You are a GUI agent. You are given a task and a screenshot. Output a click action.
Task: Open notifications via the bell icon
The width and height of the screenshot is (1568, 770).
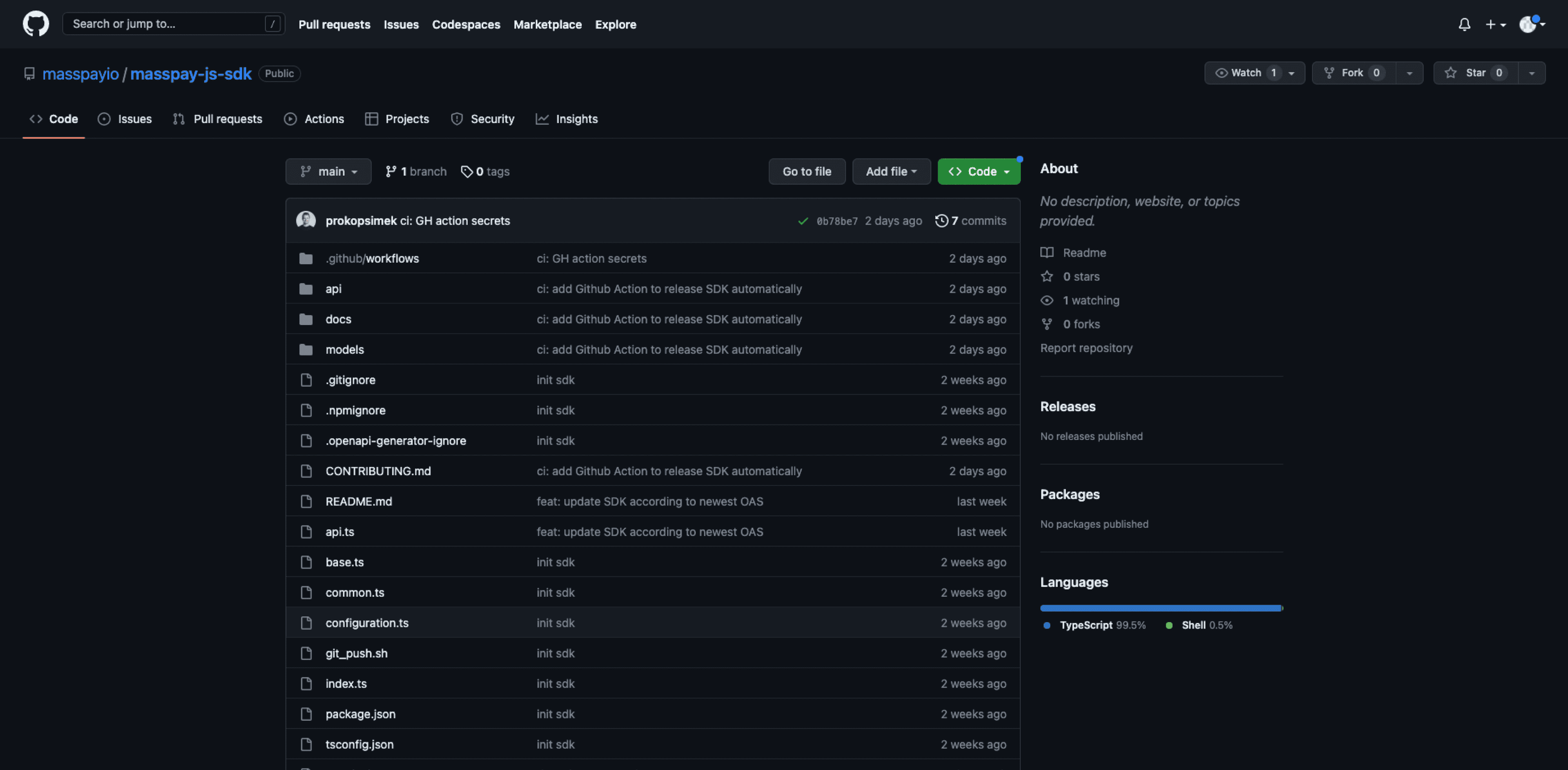[1464, 25]
